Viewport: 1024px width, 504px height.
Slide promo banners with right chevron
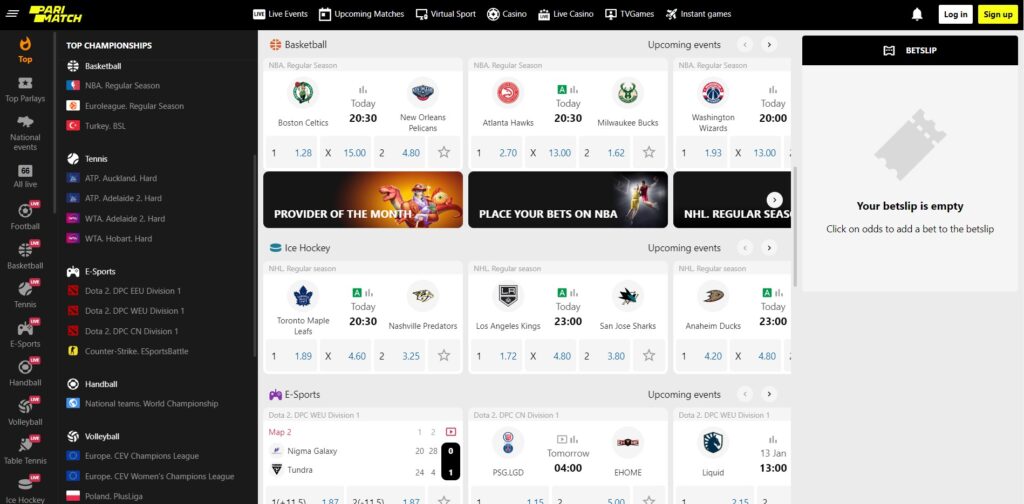(x=775, y=200)
